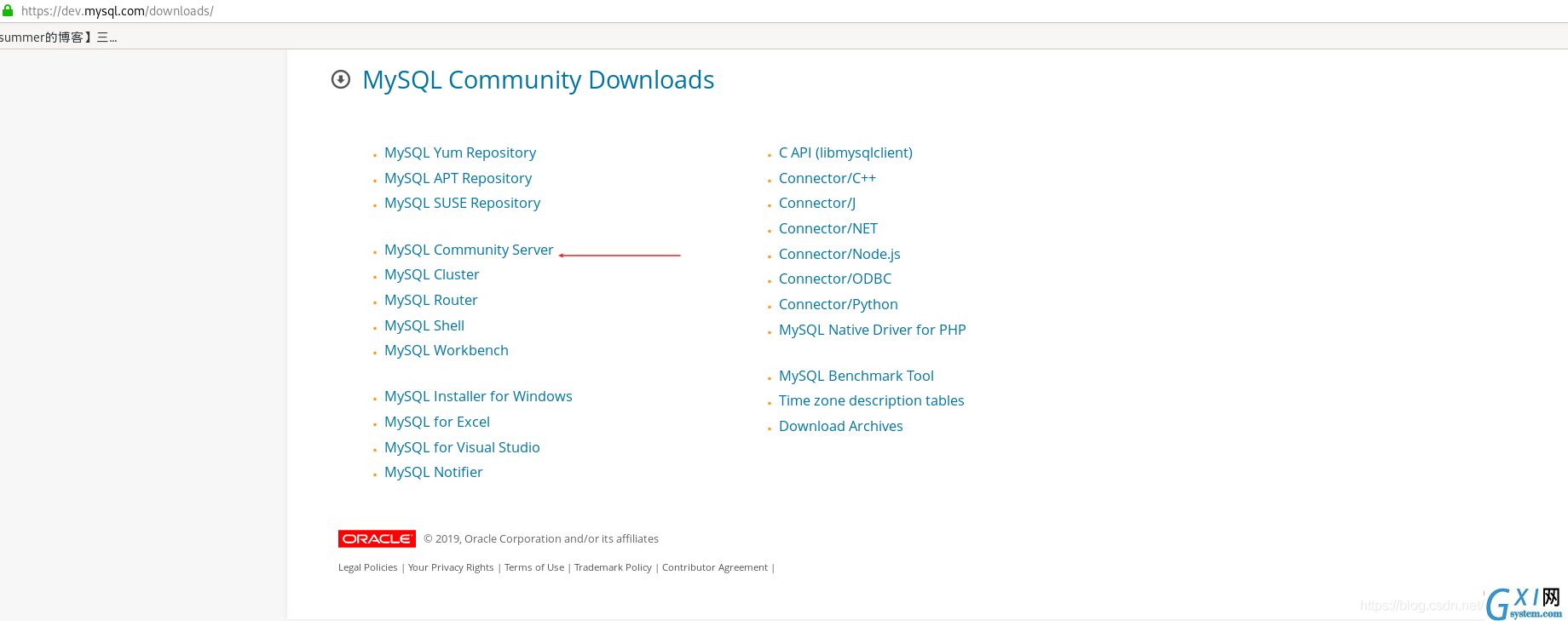This screenshot has height=621, width=1568.
Task: Open Your Privacy Rights footer link
Action: (x=451, y=567)
